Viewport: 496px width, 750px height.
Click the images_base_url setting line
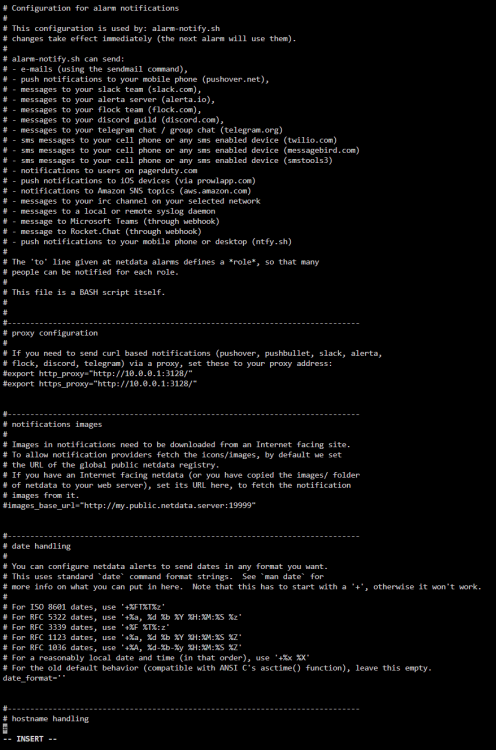tap(129, 505)
